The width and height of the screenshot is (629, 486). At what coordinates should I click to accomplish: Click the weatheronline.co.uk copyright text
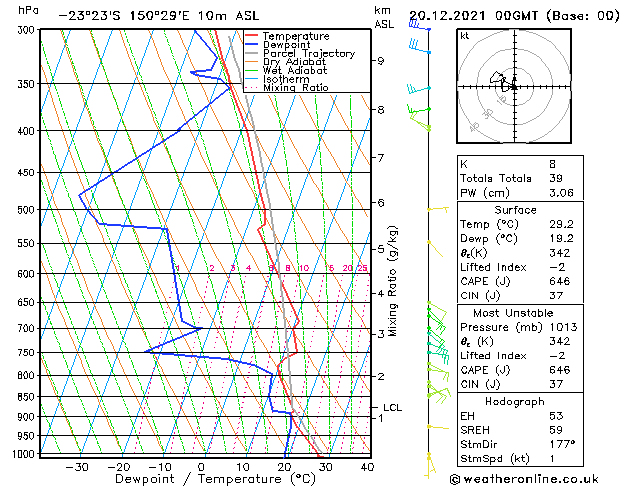pyautogui.click(x=524, y=479)
